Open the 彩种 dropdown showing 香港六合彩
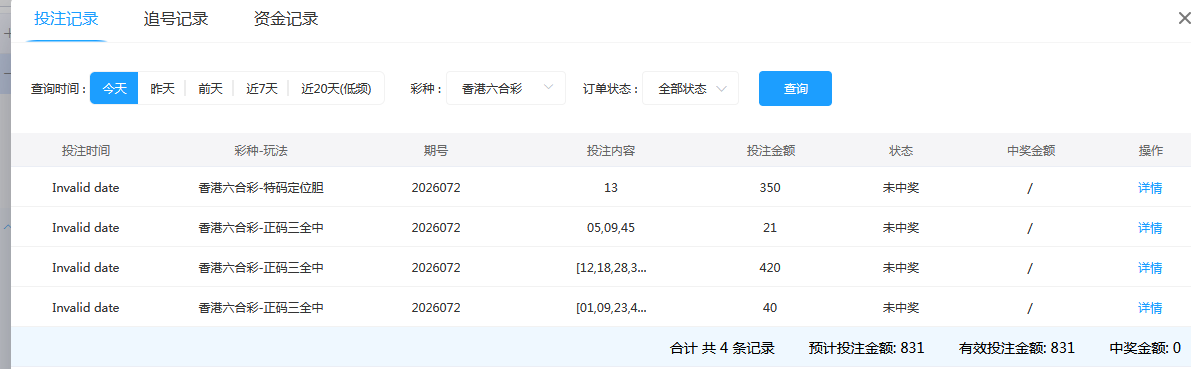This screenshot has height=369, width=1191. pos(506,88)
